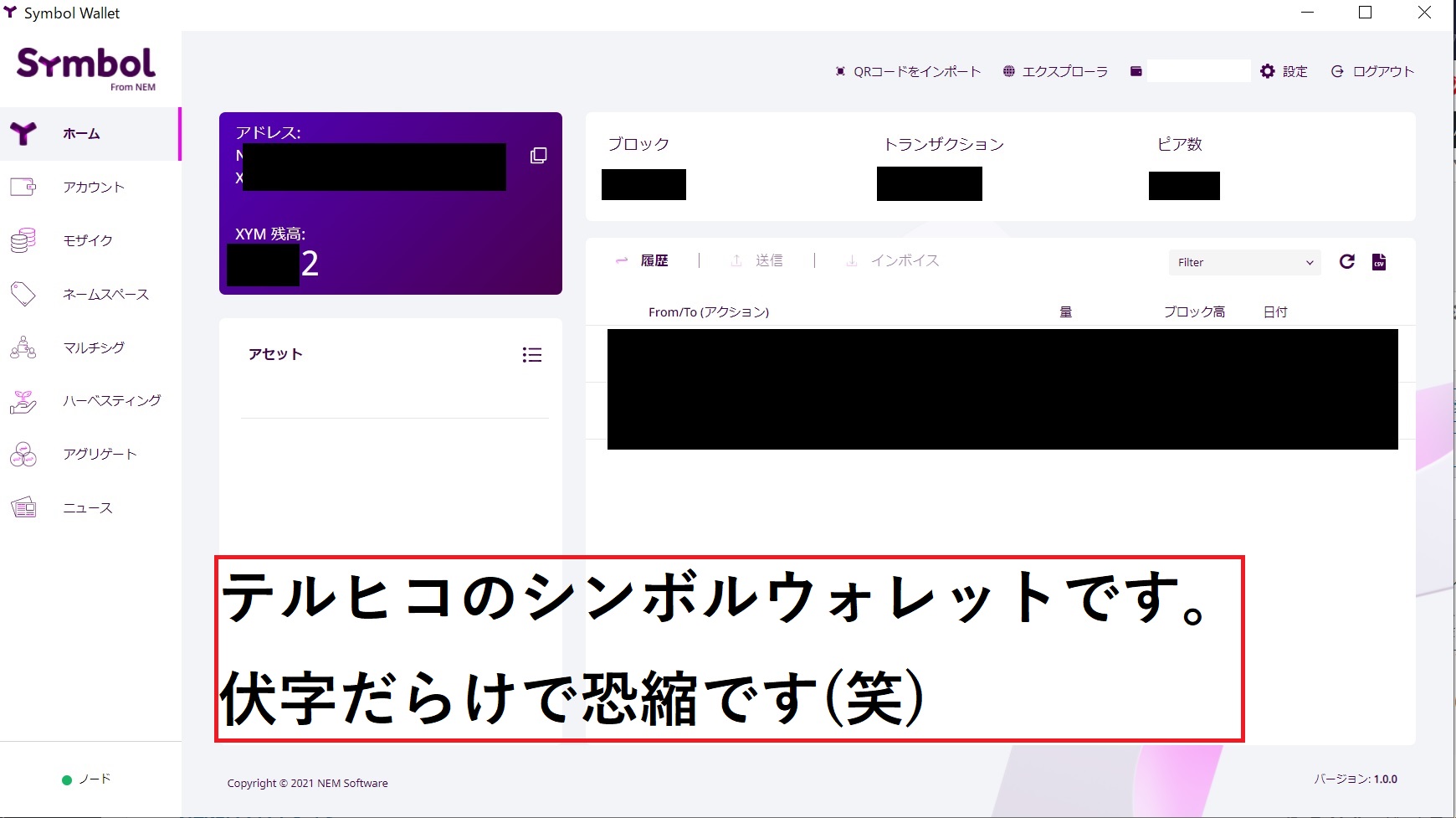Click the From/To (アクション) column header
Viewport: 1456px width, 818px height.
pyautogui.click(x=709, y=312)
